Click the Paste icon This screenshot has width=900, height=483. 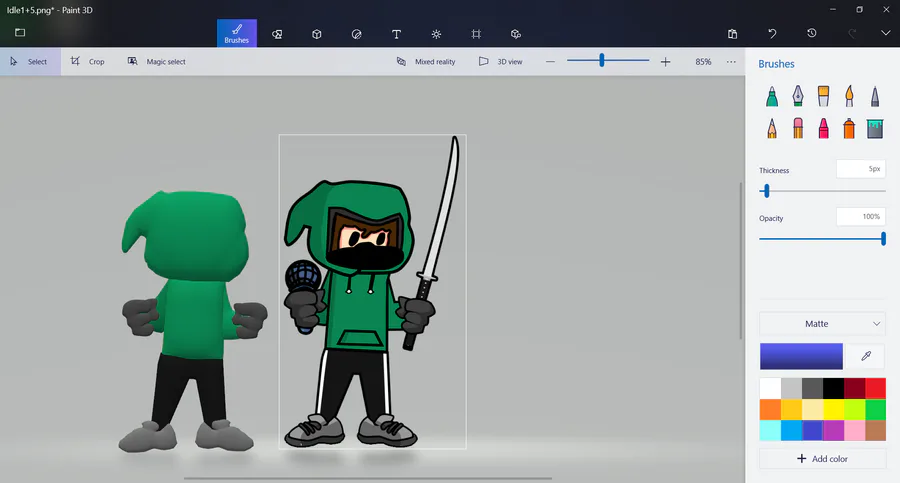click(732, 34)
